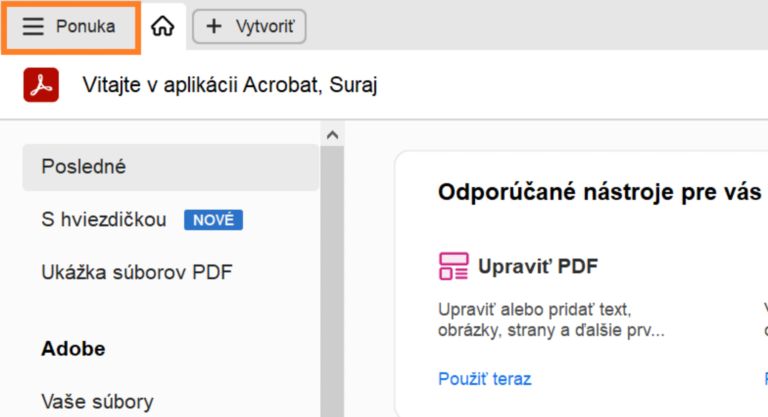
Task: Open the Ponuka hamburger menu
Action: 70,26
